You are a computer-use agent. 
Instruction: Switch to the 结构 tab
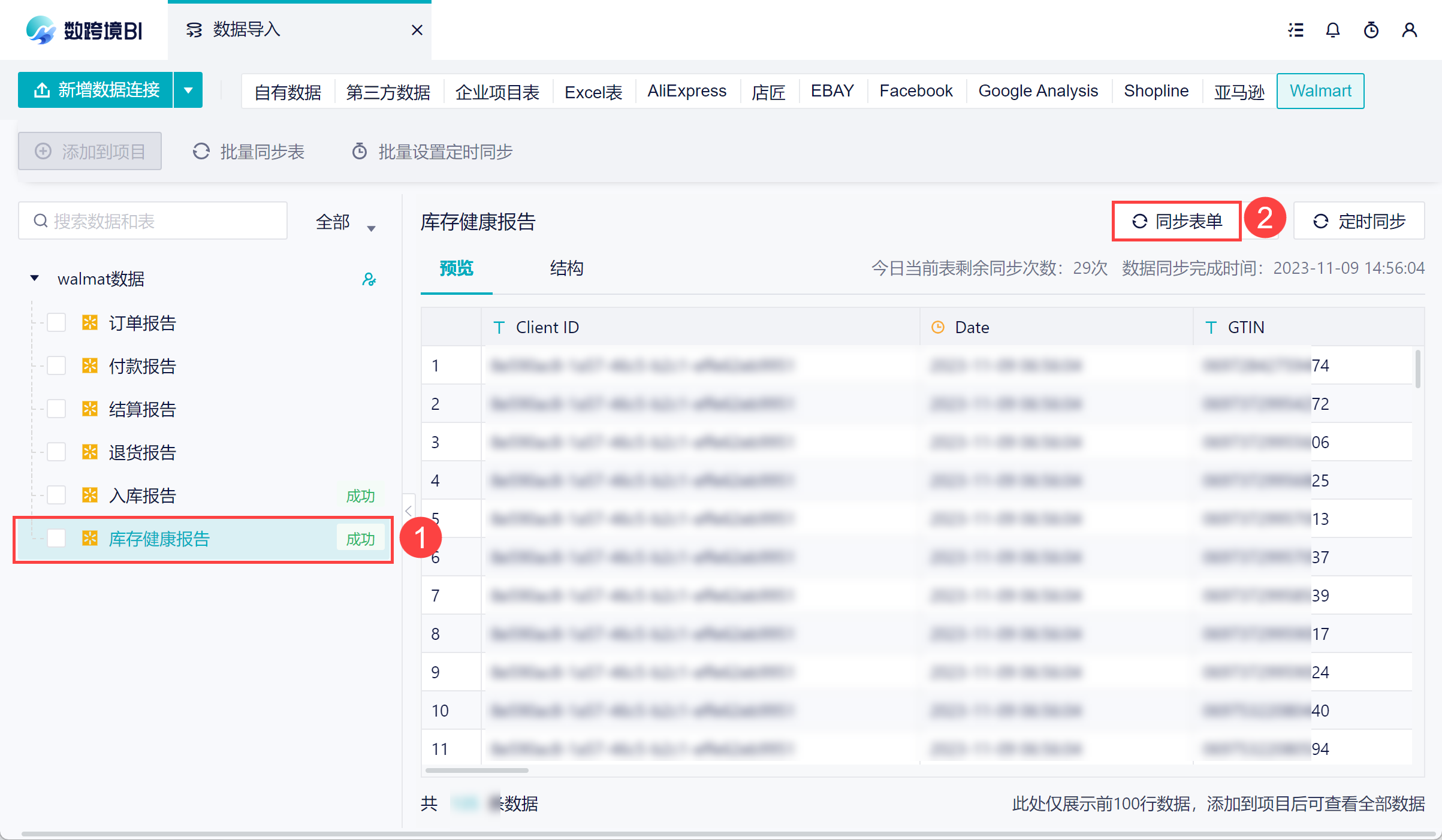(x=566, y=268)
